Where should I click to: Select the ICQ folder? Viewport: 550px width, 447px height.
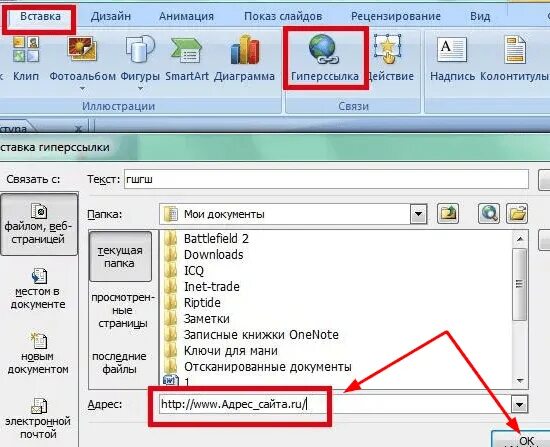pos(184,271)
